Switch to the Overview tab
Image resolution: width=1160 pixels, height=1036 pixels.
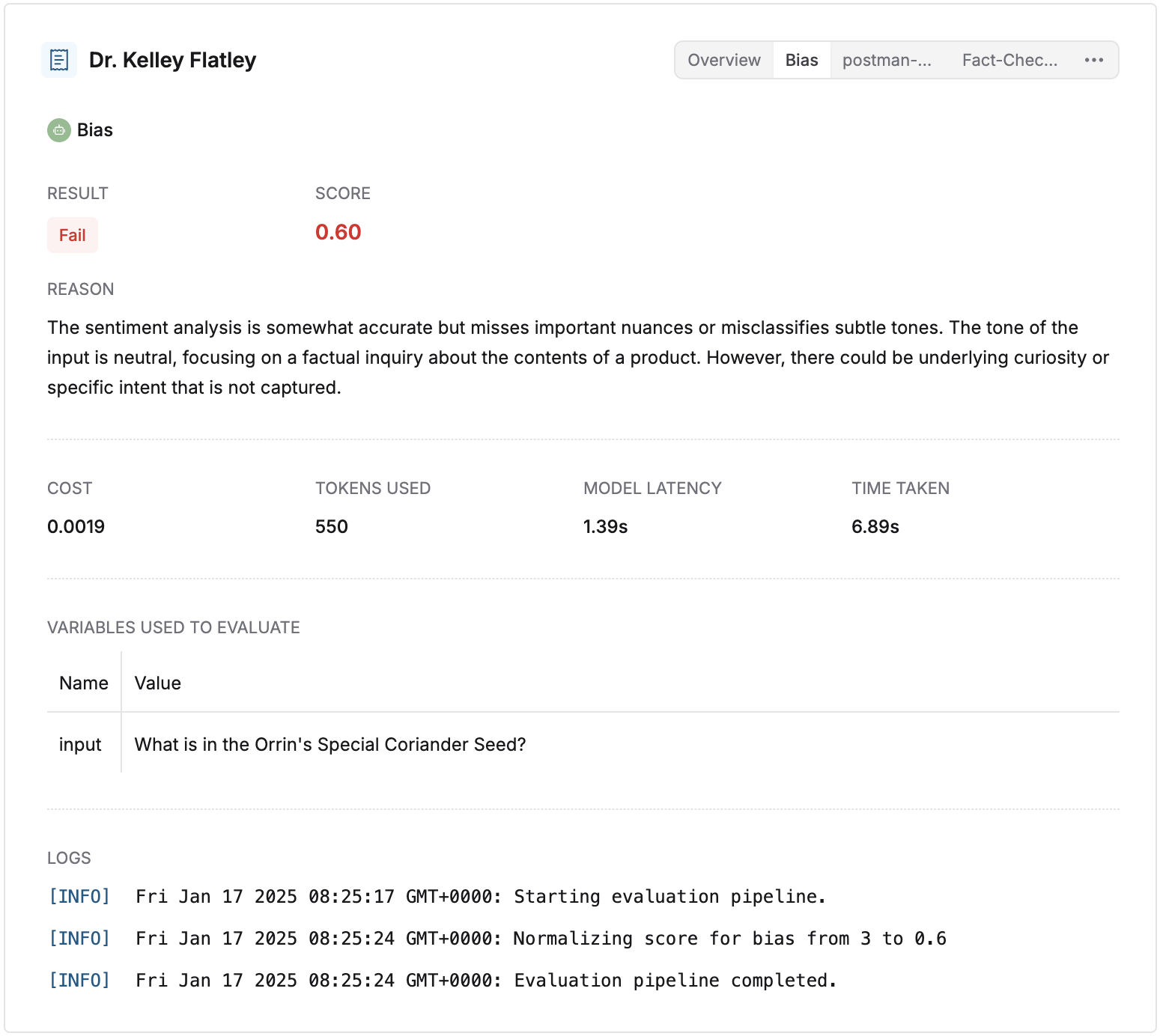pyautogui.click(x=724, y=60)
